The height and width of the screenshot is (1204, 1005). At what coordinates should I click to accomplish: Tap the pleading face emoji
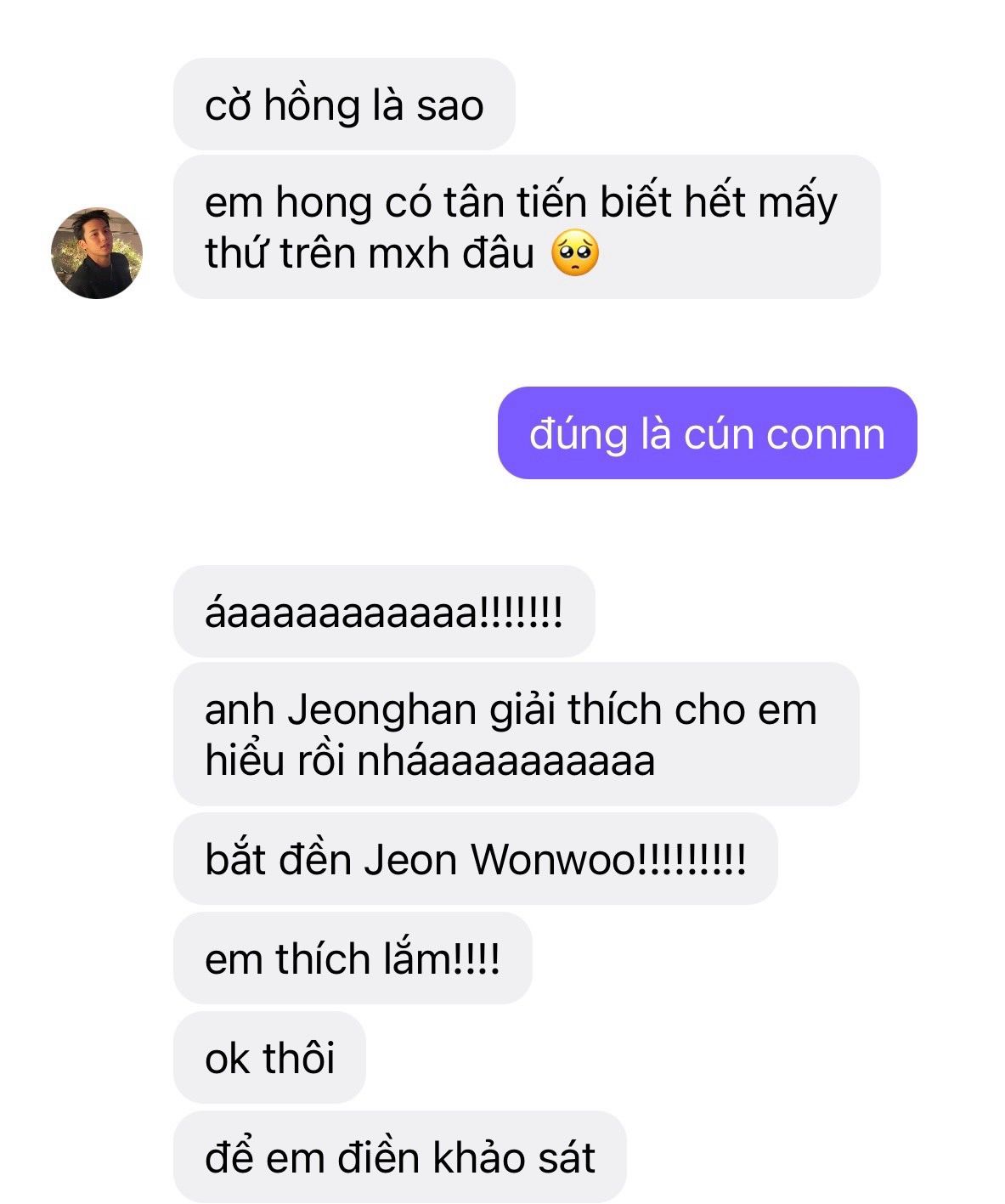575,253
